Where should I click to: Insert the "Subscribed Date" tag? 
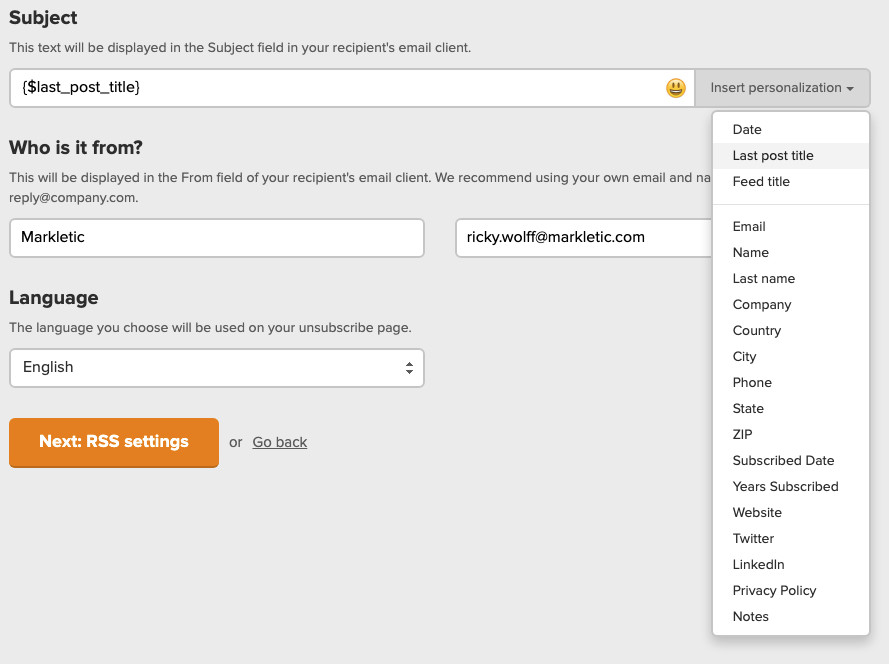pyautogui.click(x=783, y=460)
